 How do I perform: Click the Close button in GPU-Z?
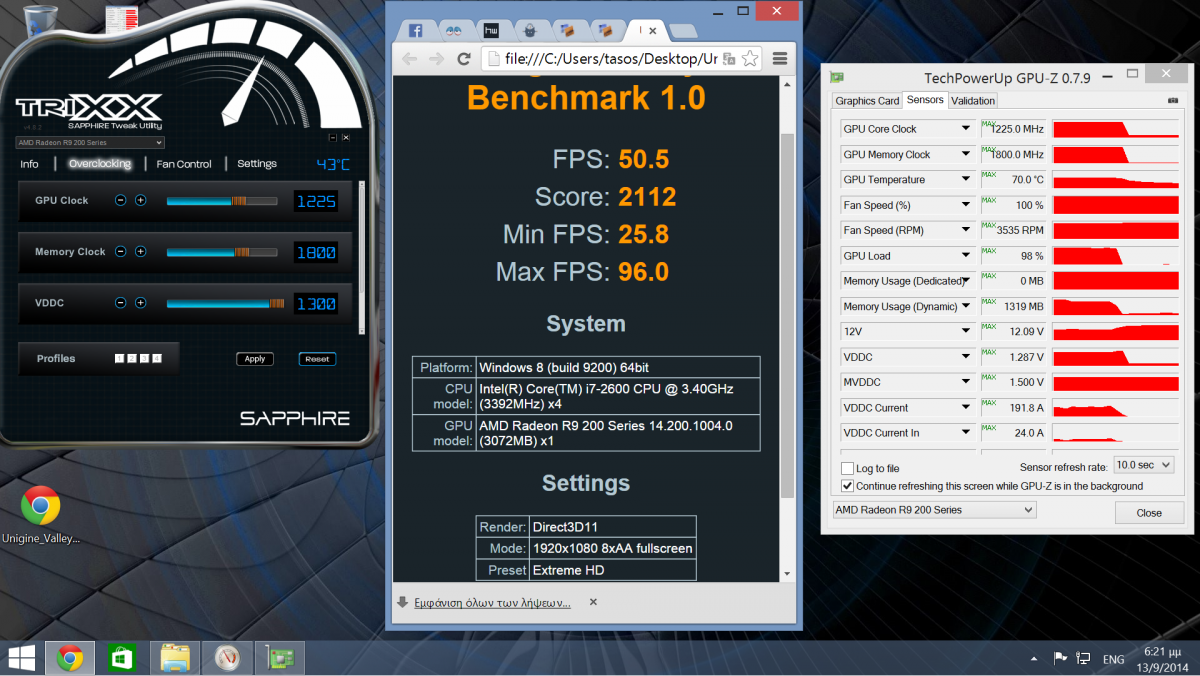click(x=1149, y=513)
